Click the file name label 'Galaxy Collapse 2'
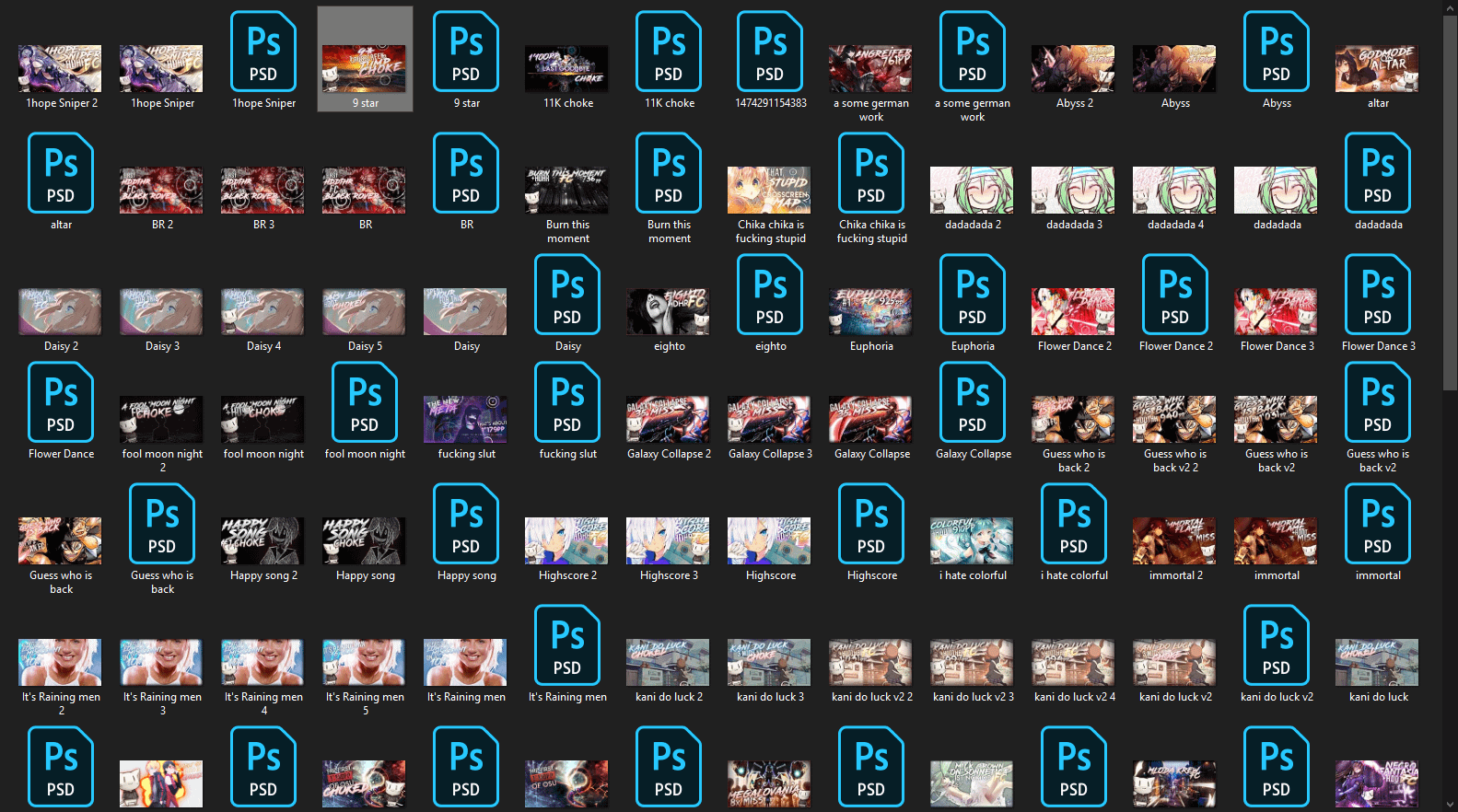 click(x=669, y=454)
